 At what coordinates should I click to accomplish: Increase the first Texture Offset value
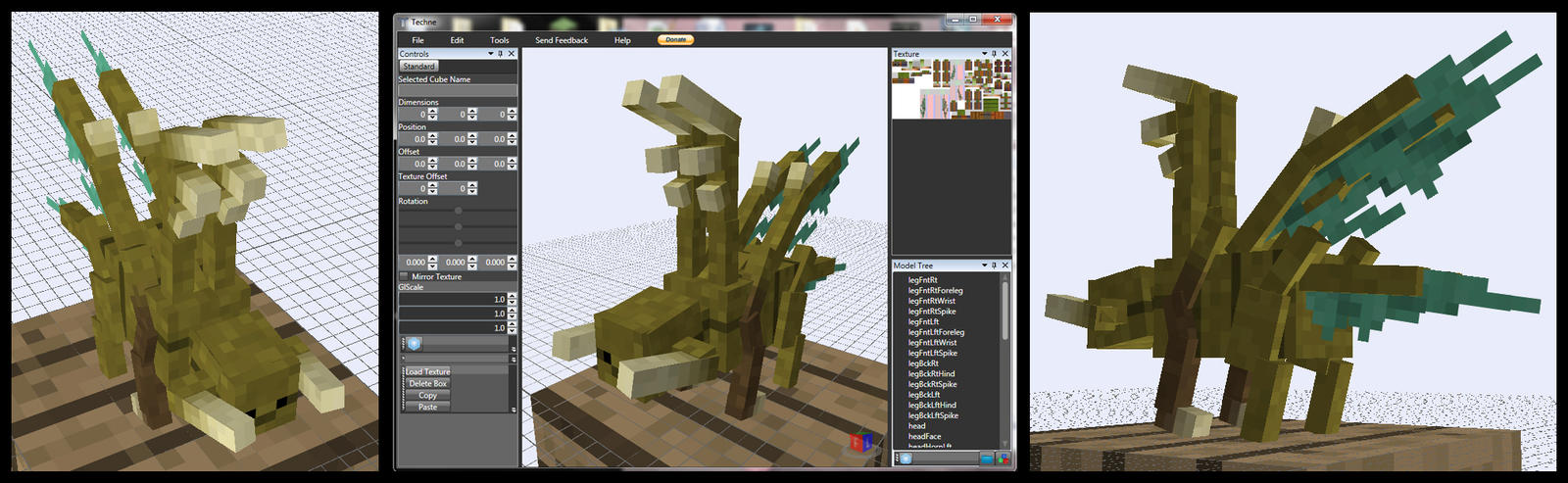(x=432, y=185)
